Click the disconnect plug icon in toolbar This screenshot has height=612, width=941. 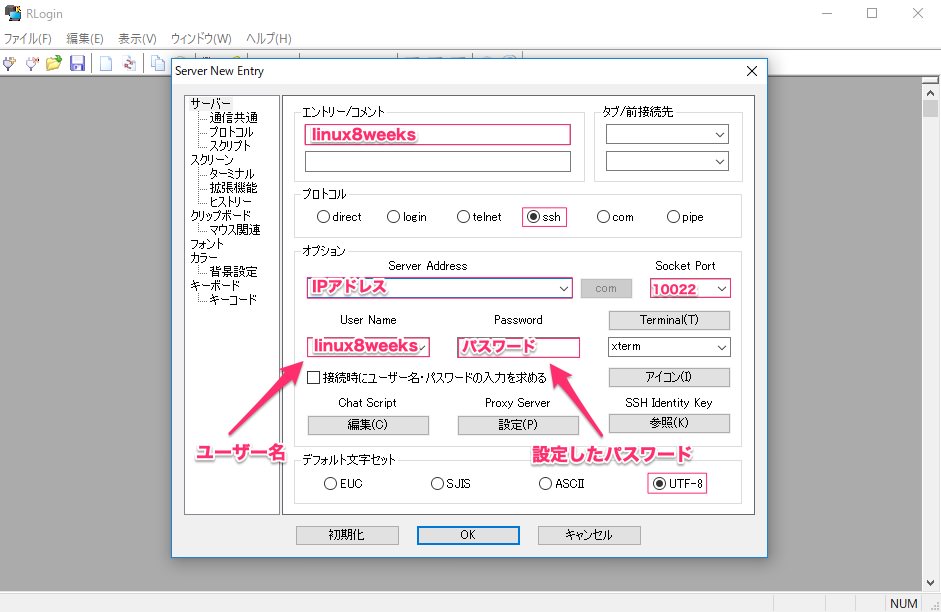[31, 63]
